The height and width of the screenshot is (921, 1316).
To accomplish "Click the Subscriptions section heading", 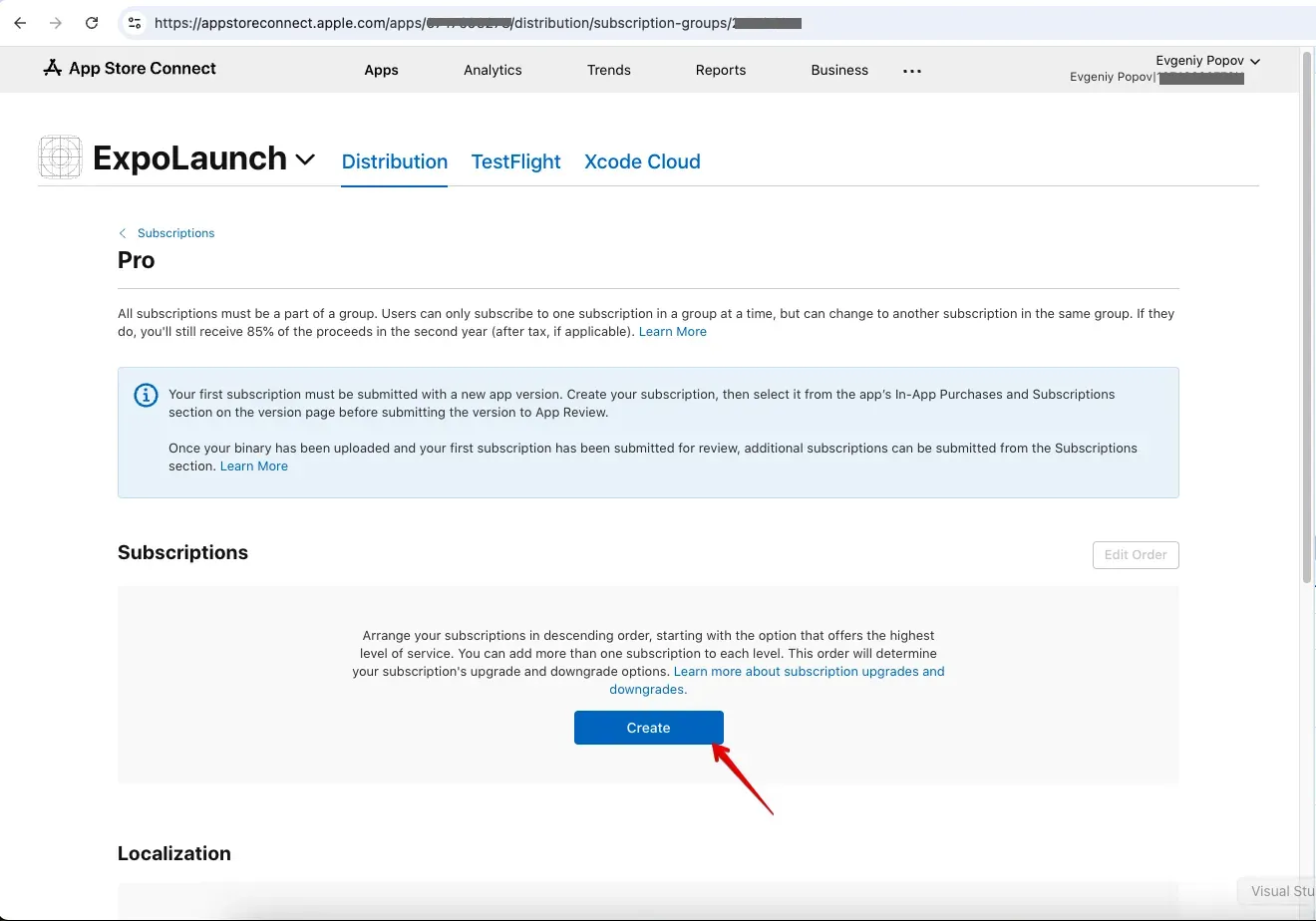I will [x=182, y=552].
